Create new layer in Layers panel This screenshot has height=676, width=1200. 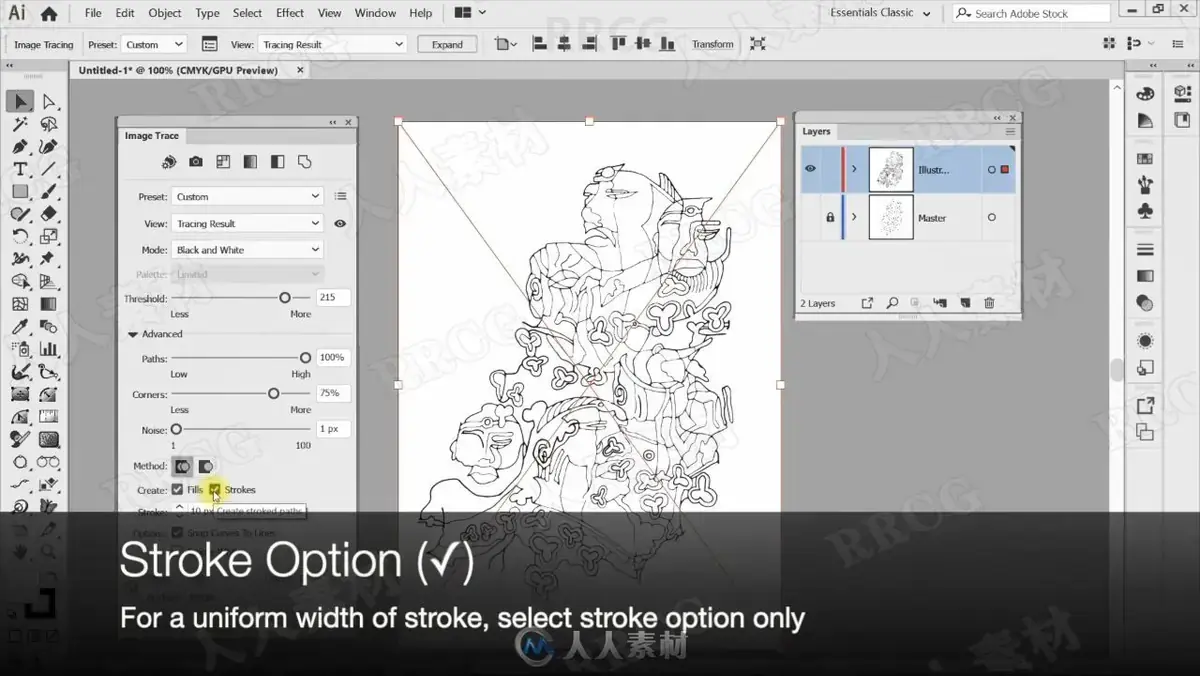pyautogui.click(x=965, y=303)
